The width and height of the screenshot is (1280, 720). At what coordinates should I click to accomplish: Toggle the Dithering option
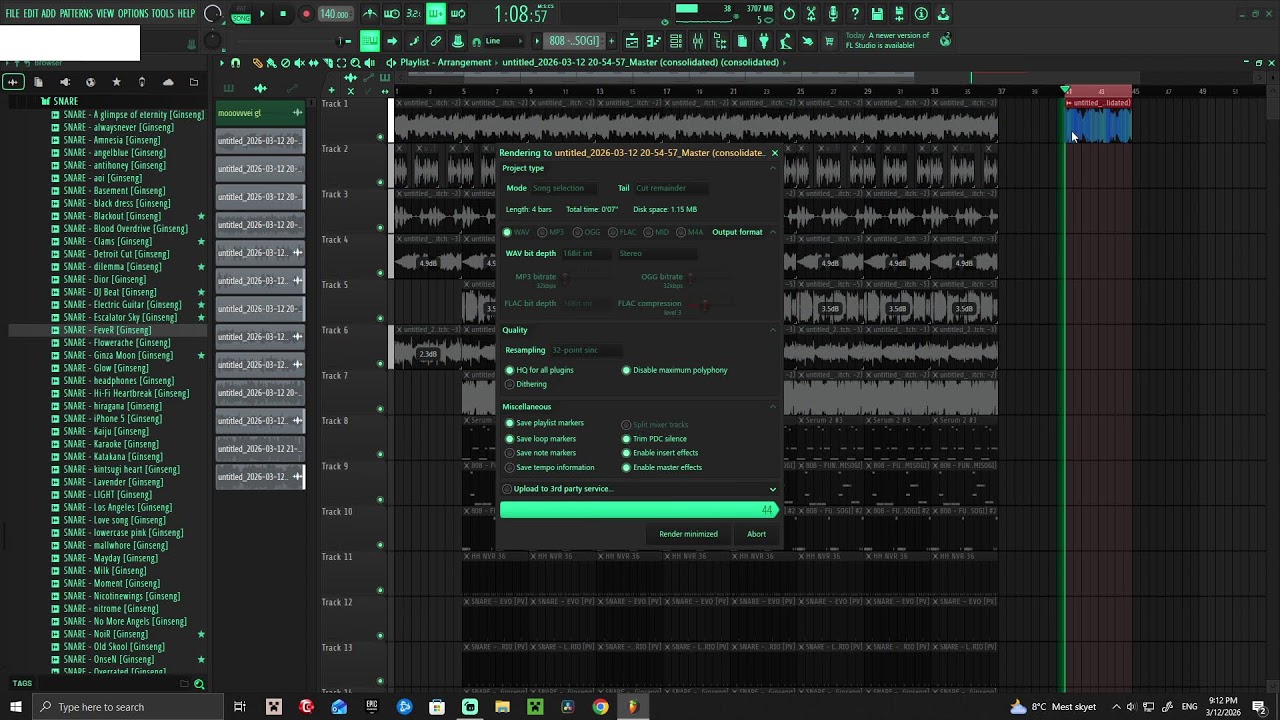pos(527,384)
